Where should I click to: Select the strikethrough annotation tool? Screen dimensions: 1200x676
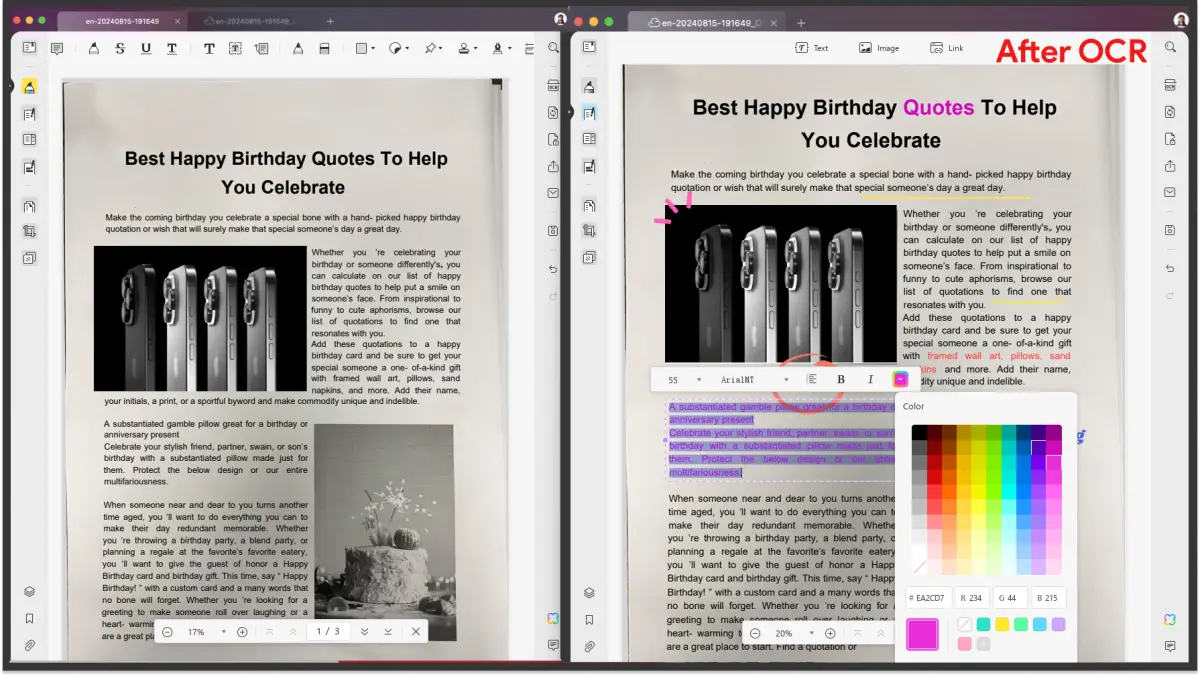[x=120, y=48]
